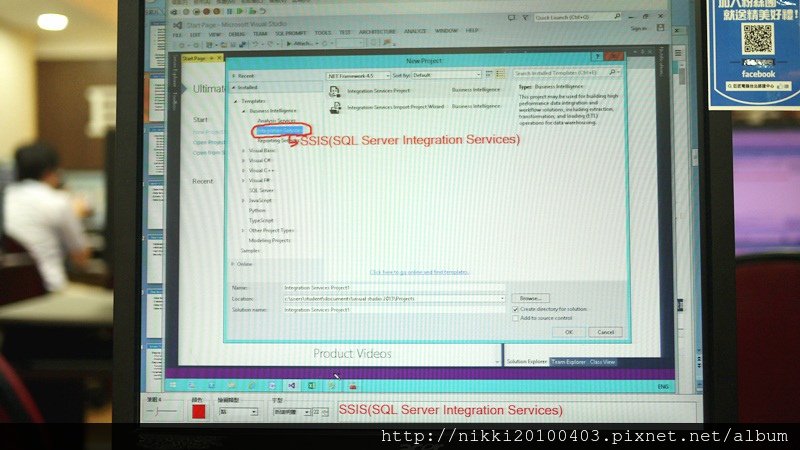Open the SQL PROMPT menu
Viewport: 800px width, 450px height.
coord(290,33)
